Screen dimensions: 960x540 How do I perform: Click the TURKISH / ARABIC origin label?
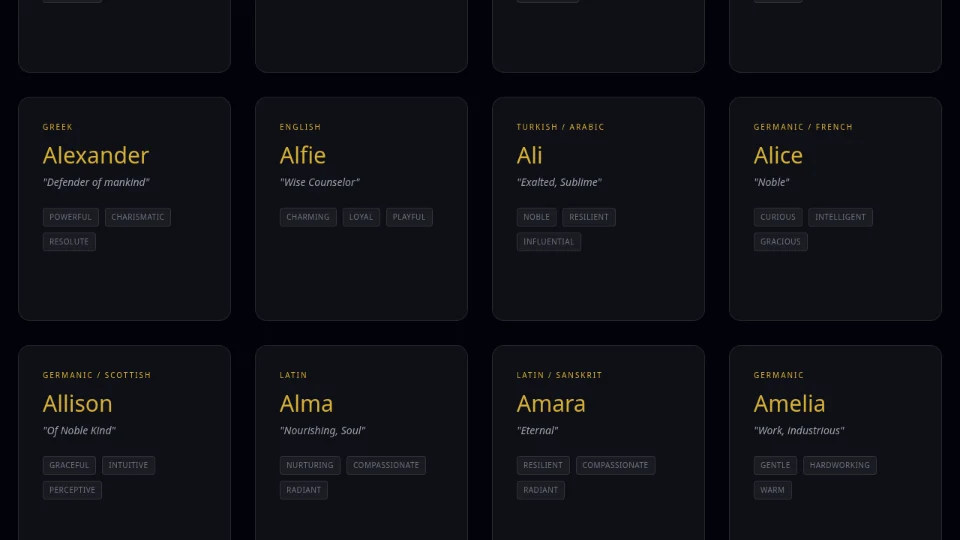point(560,127)
